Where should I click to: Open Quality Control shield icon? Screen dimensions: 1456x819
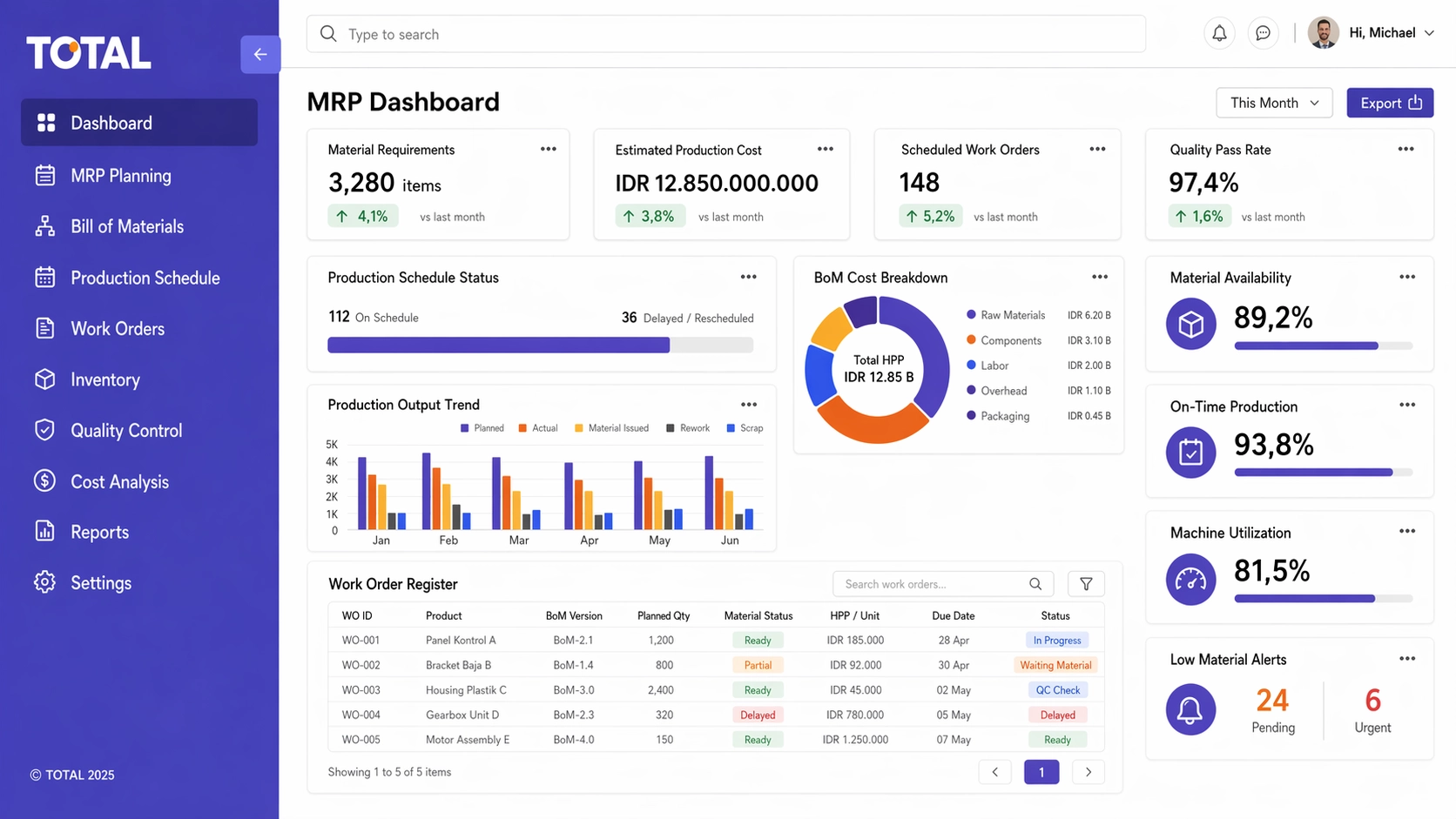(x=45, y=430)
